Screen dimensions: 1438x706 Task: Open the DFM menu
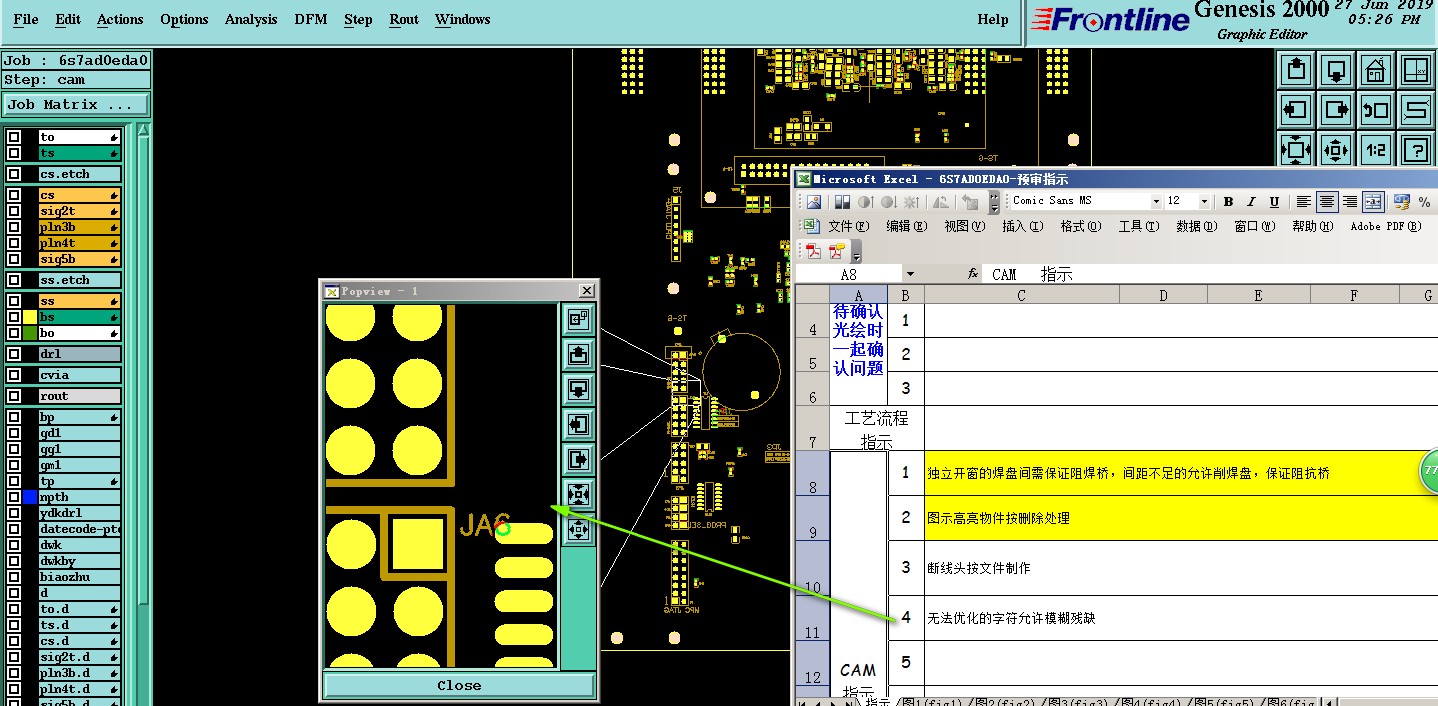click(311, 19)
